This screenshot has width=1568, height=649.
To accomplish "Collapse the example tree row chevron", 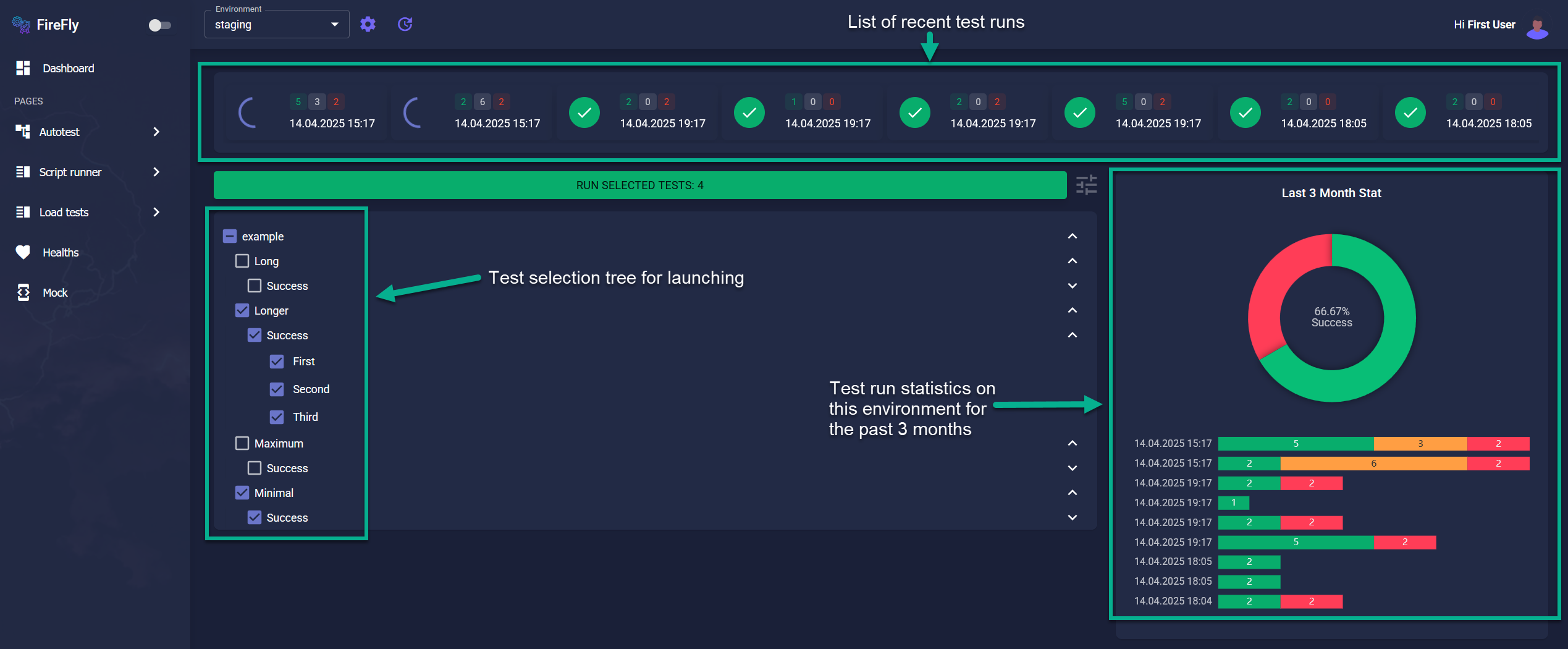I will (x=1073, y=236).
